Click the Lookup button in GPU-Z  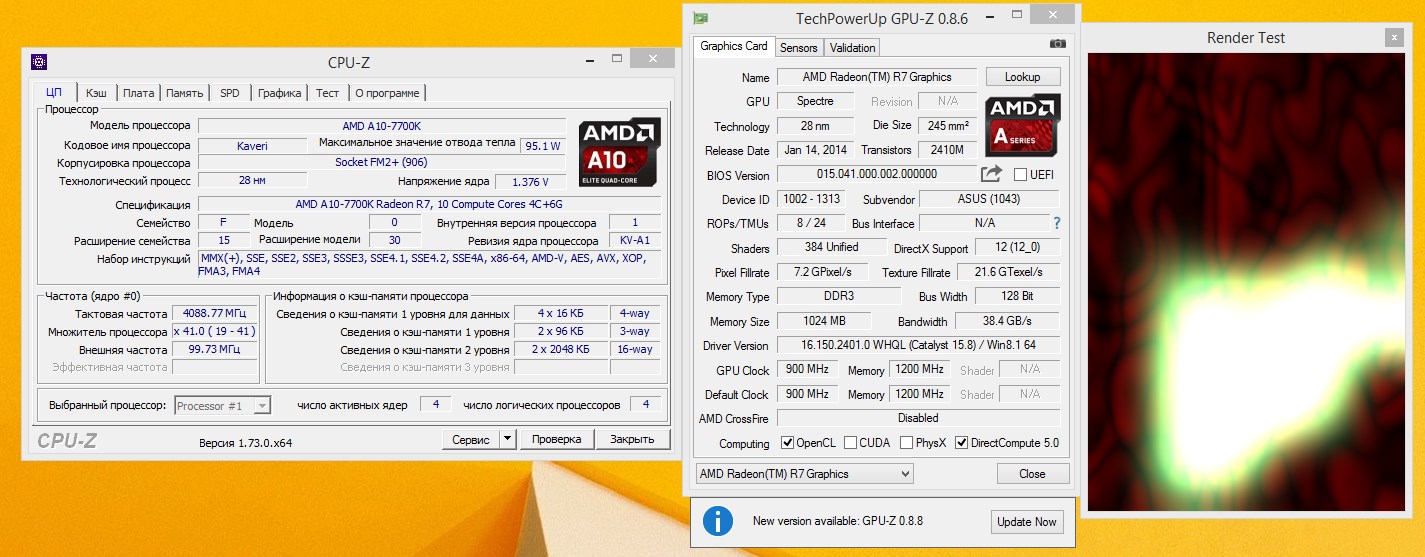click(1023, 77)
